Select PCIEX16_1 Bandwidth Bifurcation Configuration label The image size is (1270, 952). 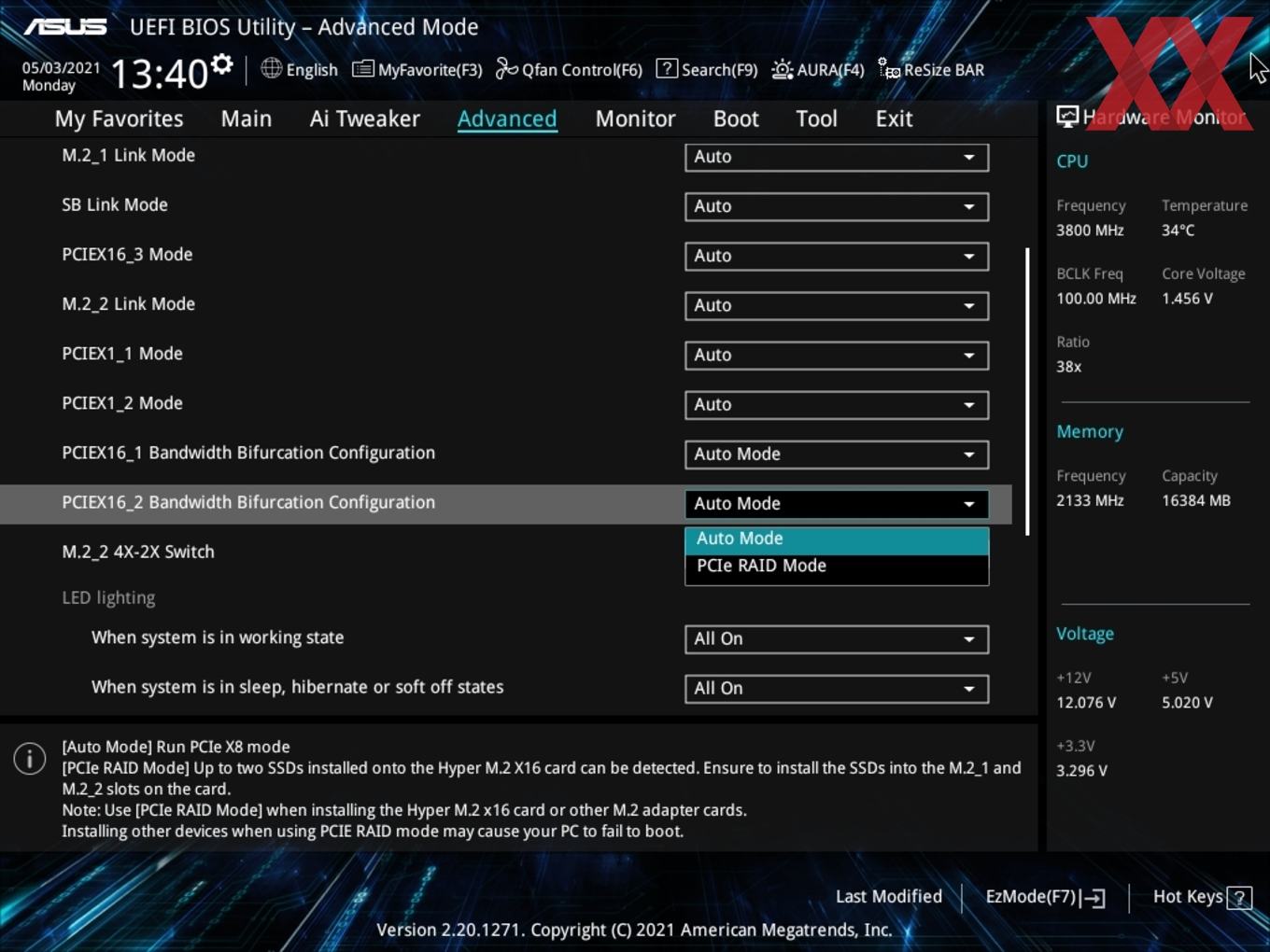248,453
